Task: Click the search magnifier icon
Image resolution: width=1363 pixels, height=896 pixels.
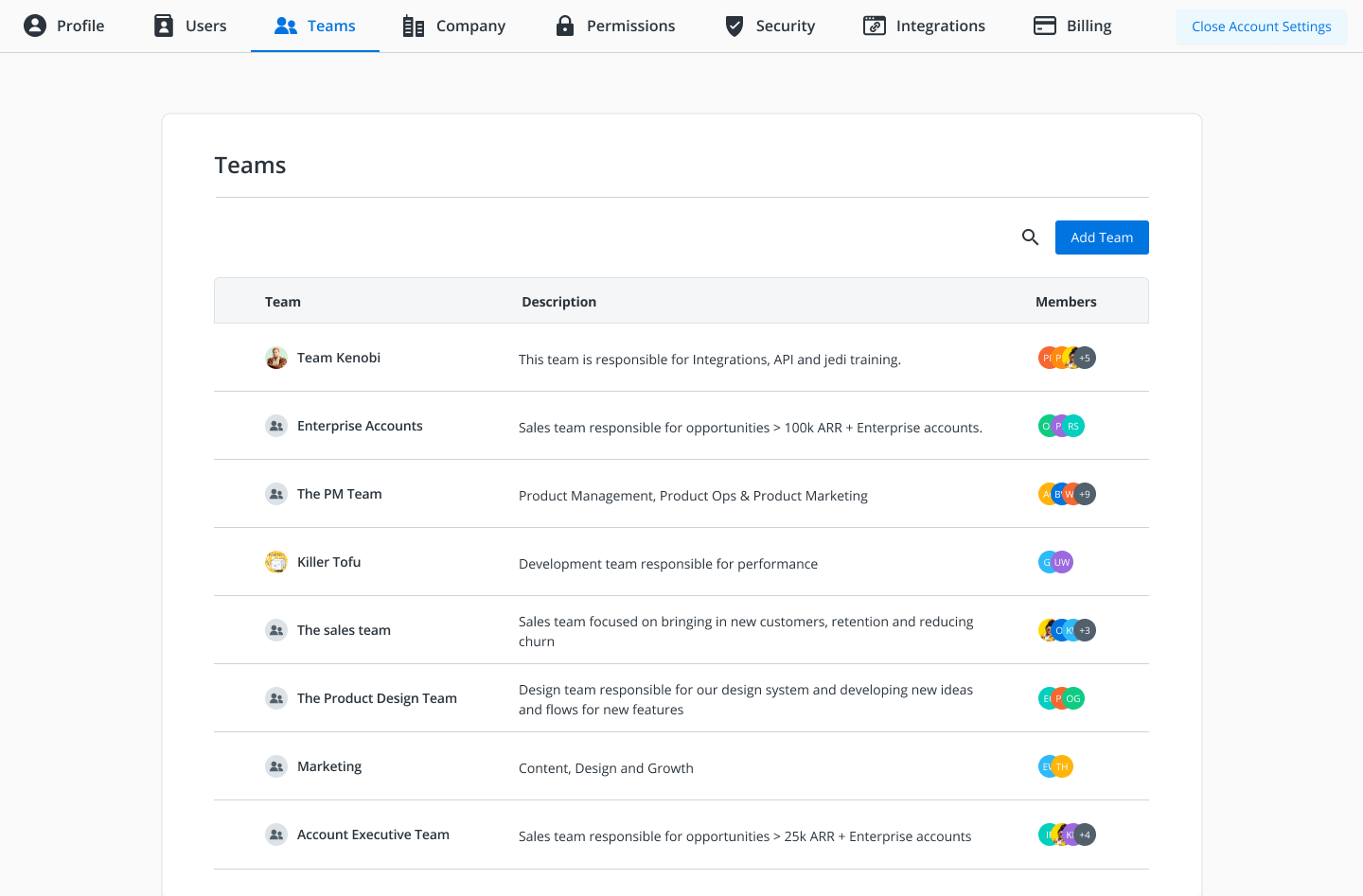Action: [x=1030, y=237]
